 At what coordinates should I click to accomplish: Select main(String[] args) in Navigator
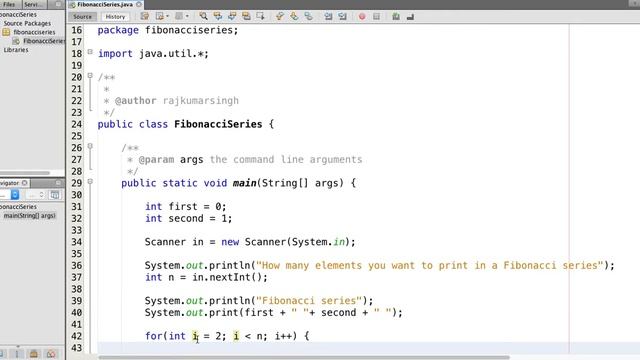[29, 216]
